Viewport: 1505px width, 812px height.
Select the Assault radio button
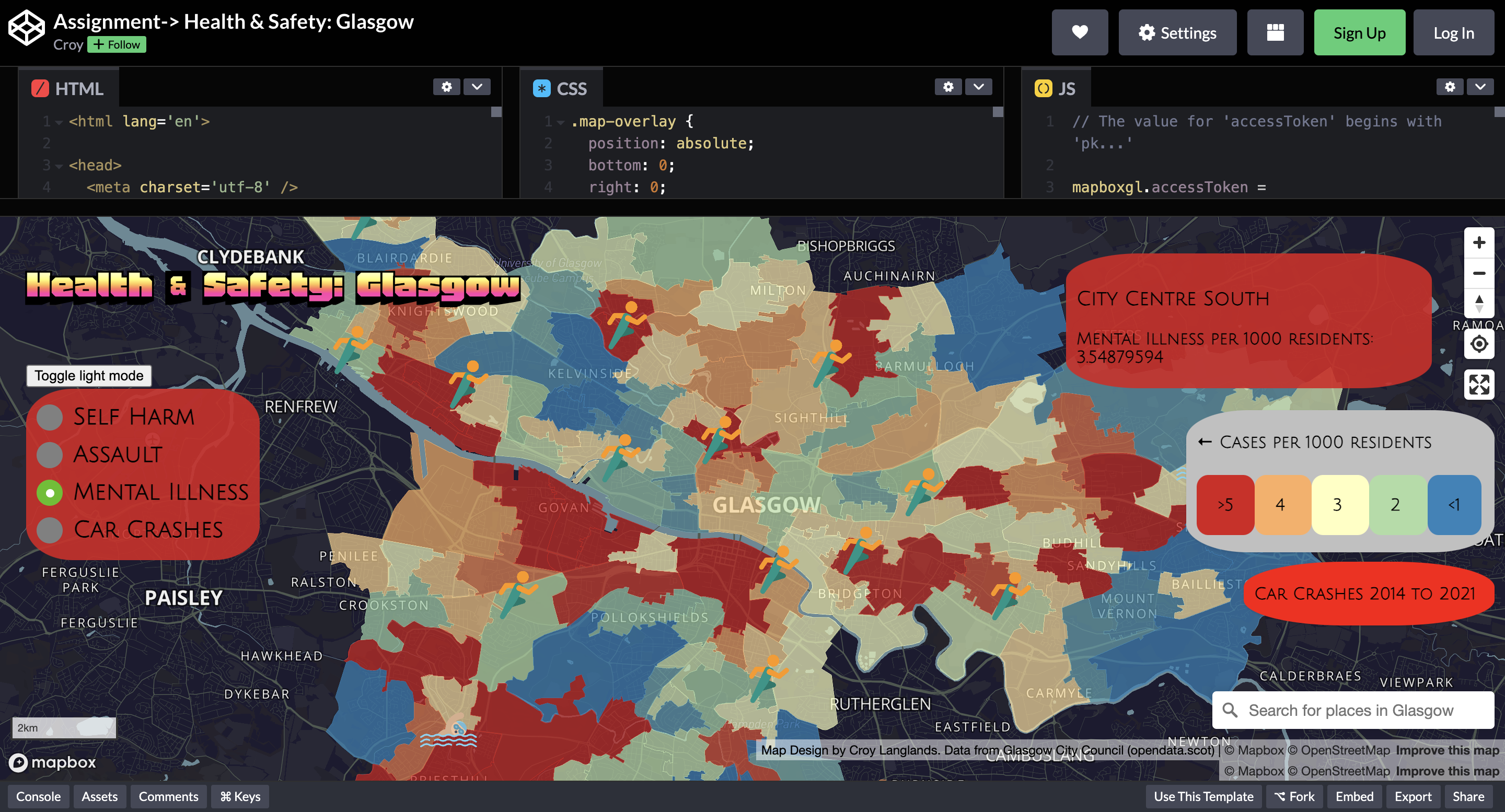50,455
